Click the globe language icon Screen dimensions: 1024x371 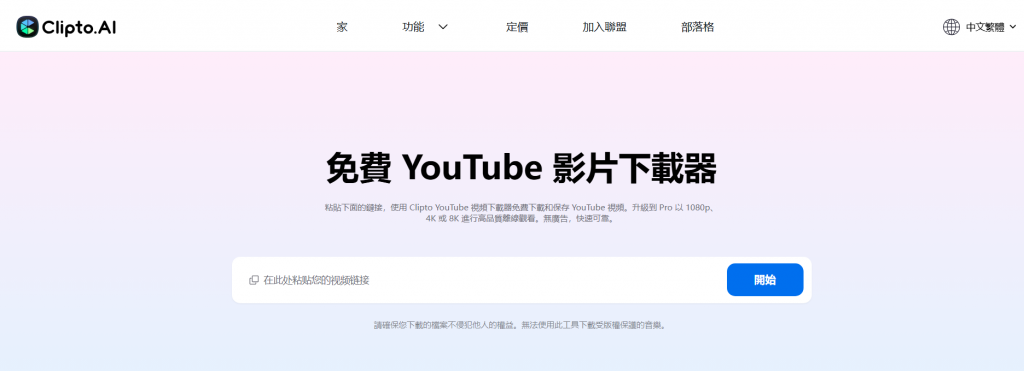(x=951, y=27)
